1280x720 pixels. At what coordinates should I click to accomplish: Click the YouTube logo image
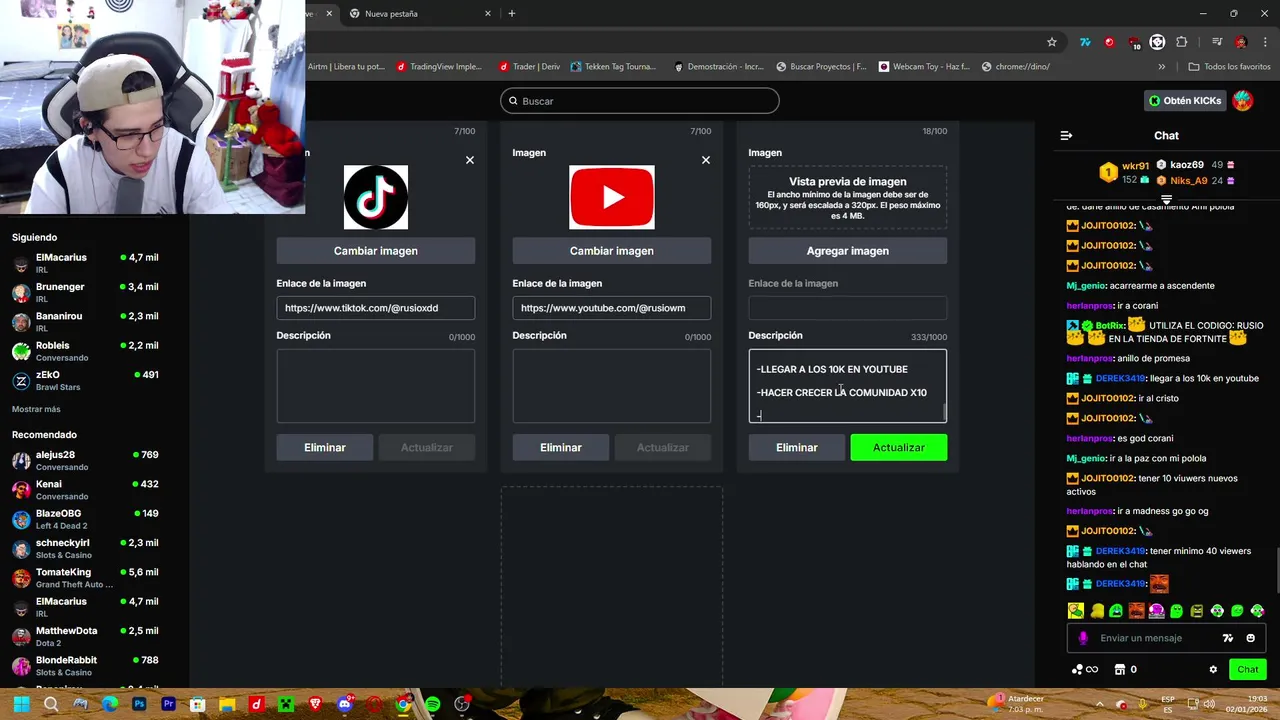click(612, 198)
